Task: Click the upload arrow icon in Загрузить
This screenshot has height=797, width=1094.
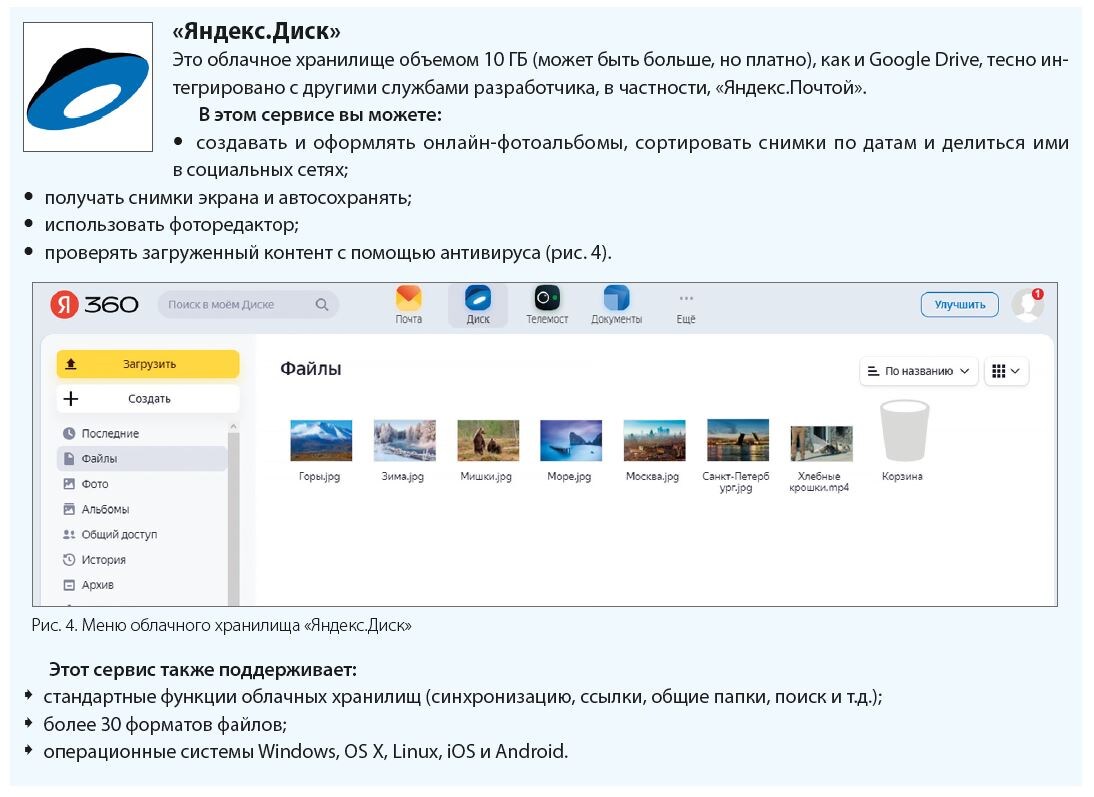Action: [x=70, y=364]
